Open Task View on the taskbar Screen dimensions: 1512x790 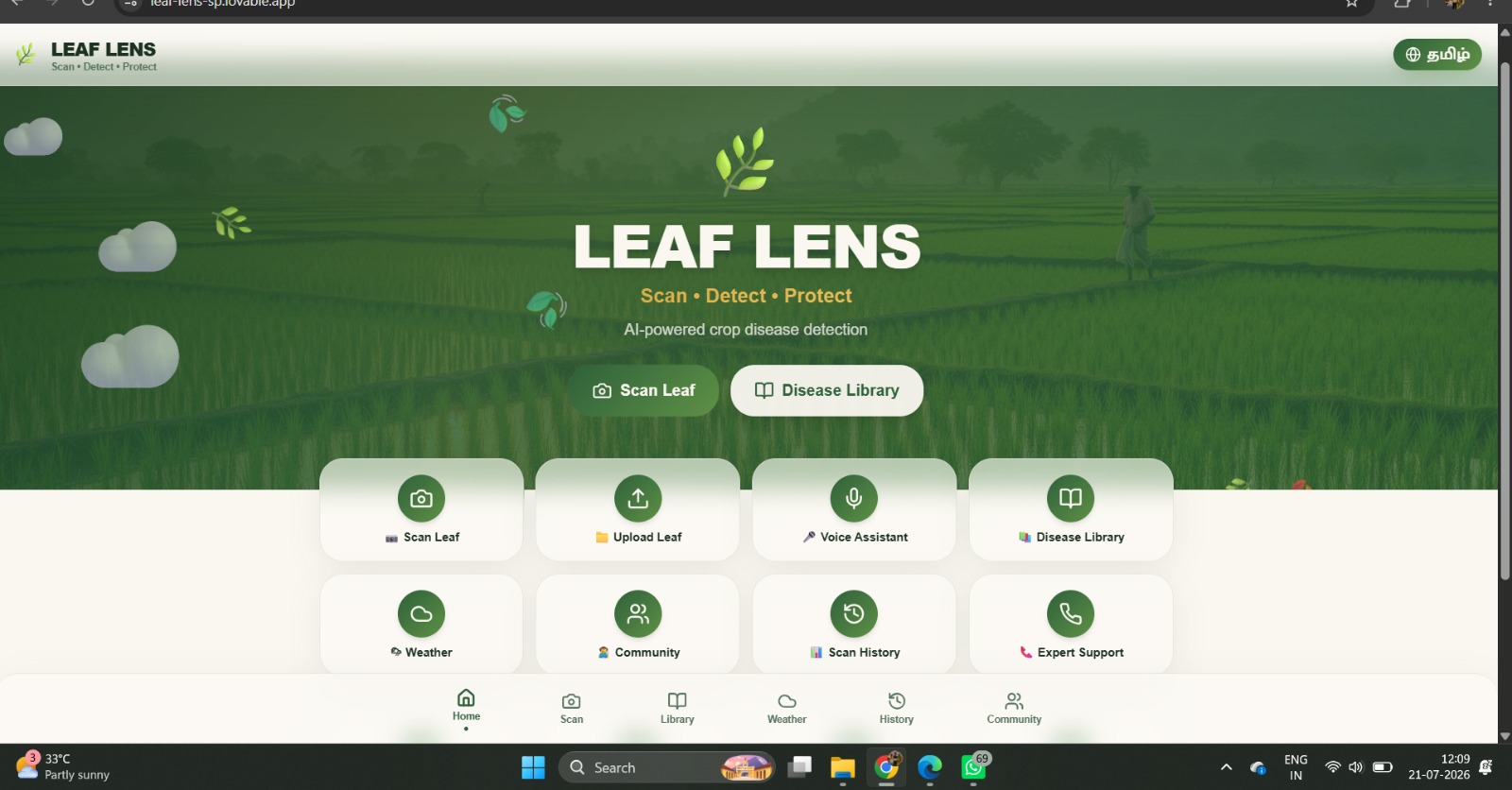(800, 767)
